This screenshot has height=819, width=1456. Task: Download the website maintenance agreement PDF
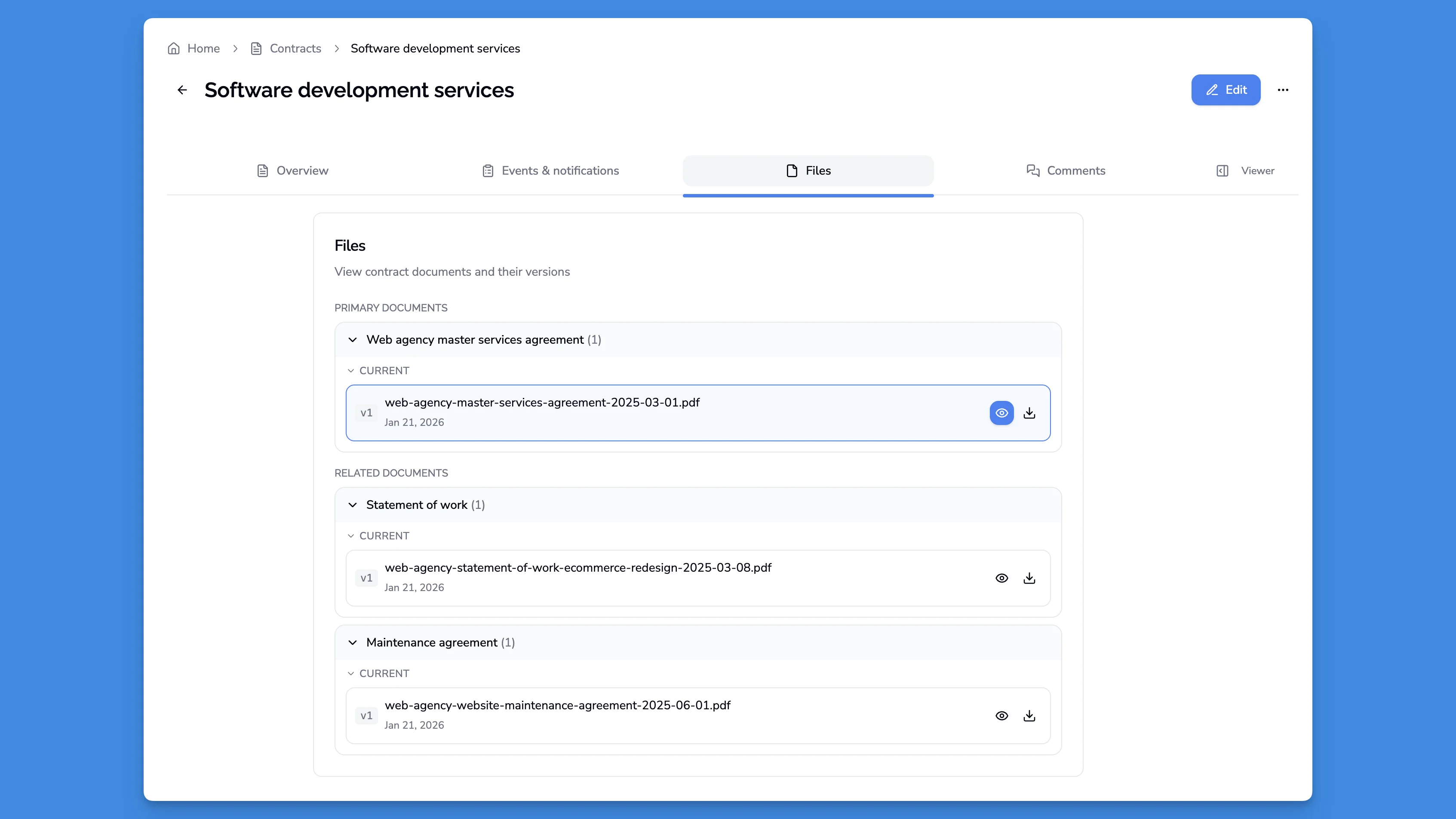point(1029,716)
